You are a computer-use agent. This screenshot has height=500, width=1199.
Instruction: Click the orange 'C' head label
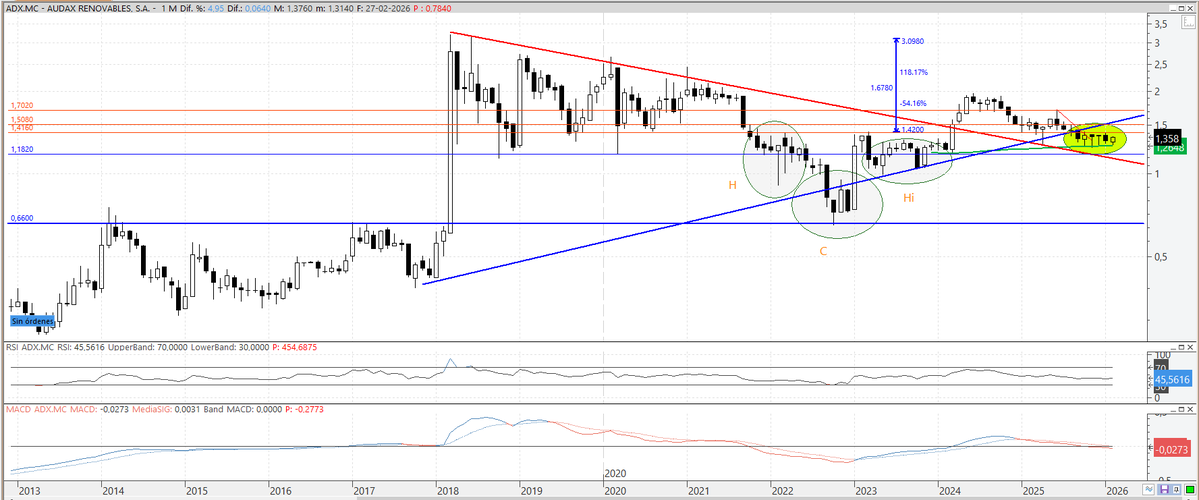pyautogui.click(x=824, y=251)
